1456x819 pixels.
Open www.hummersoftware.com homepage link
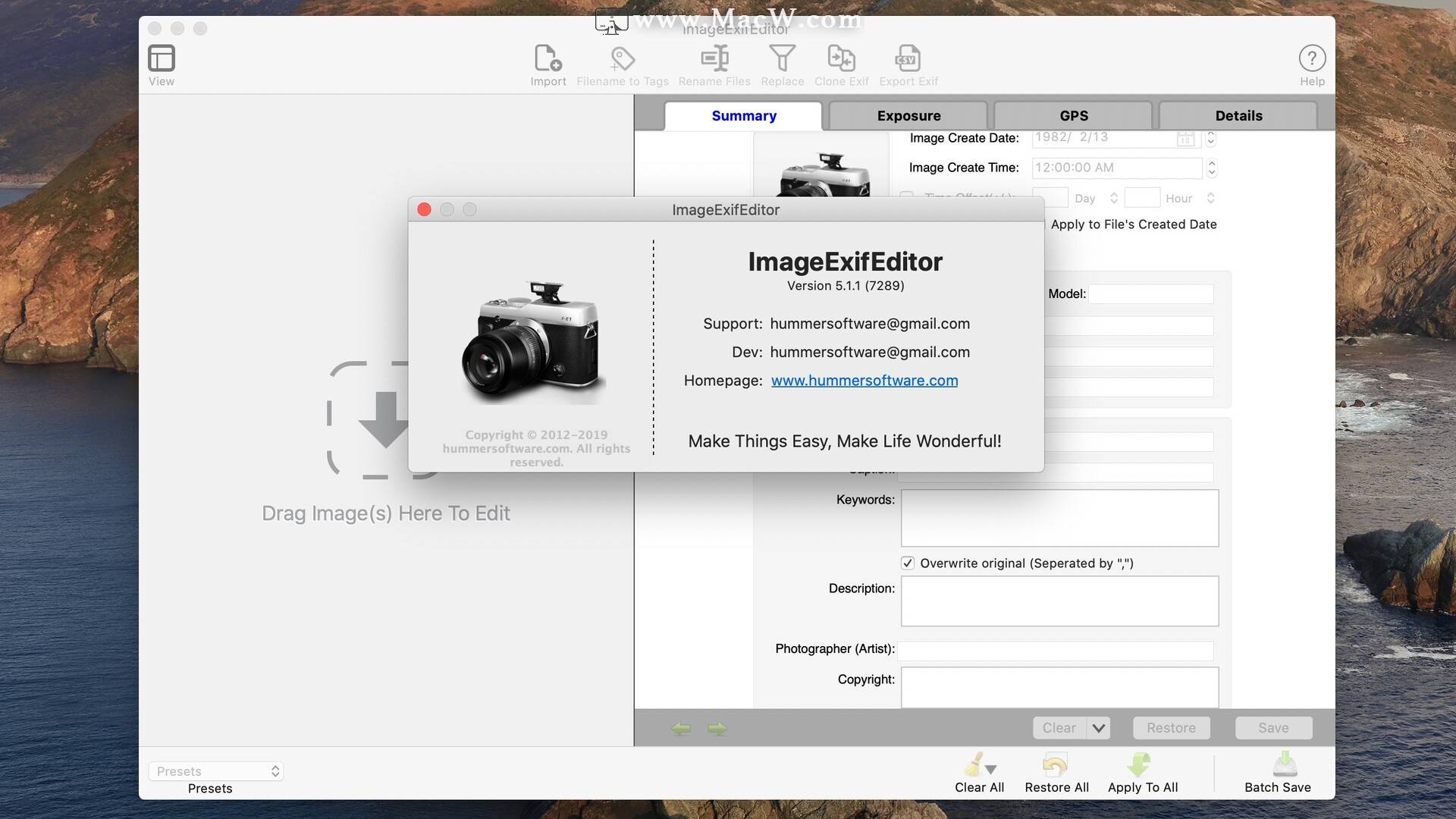click(864, 381)
